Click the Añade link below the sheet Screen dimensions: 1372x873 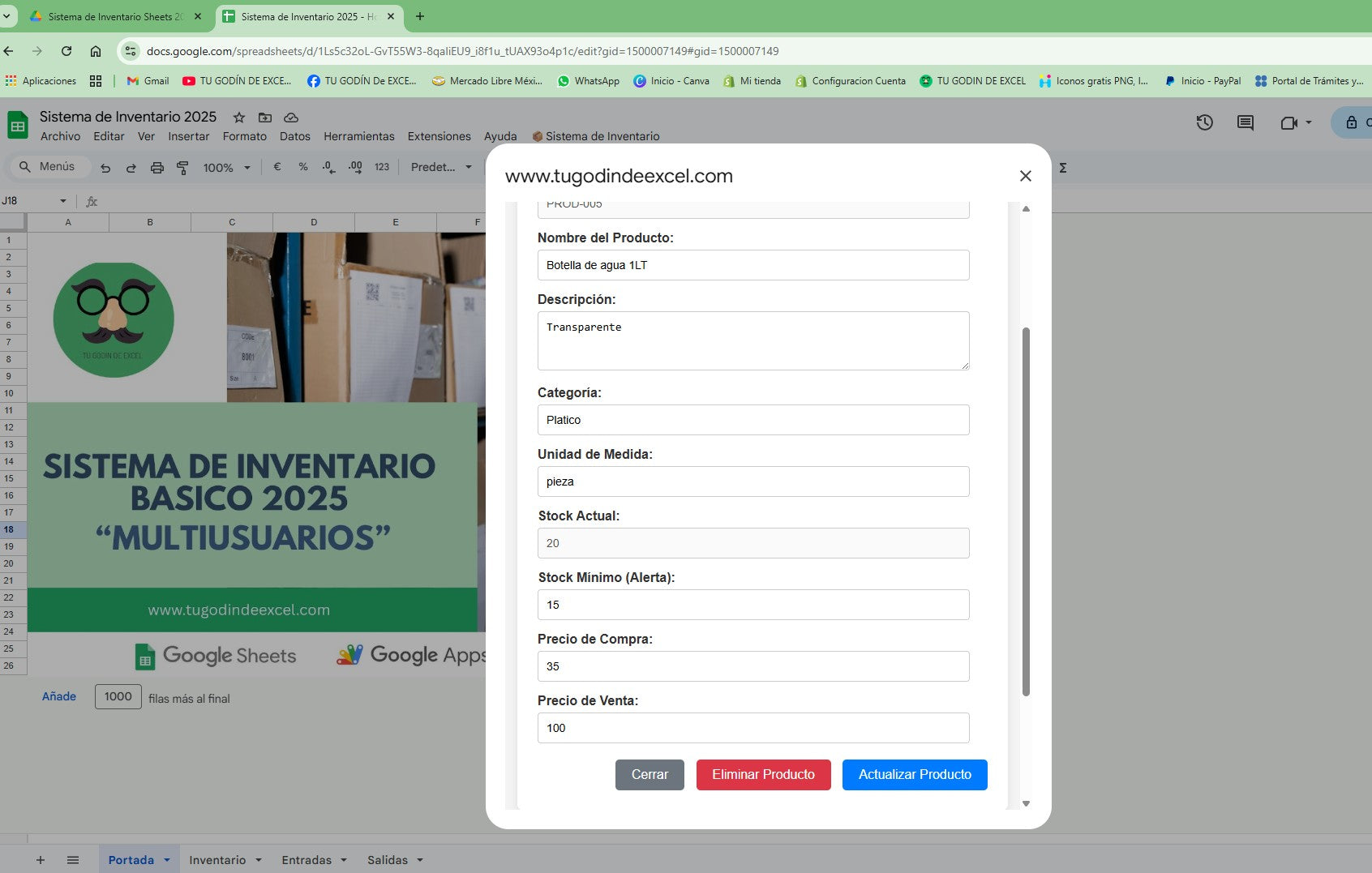click(x=59, y=696)
